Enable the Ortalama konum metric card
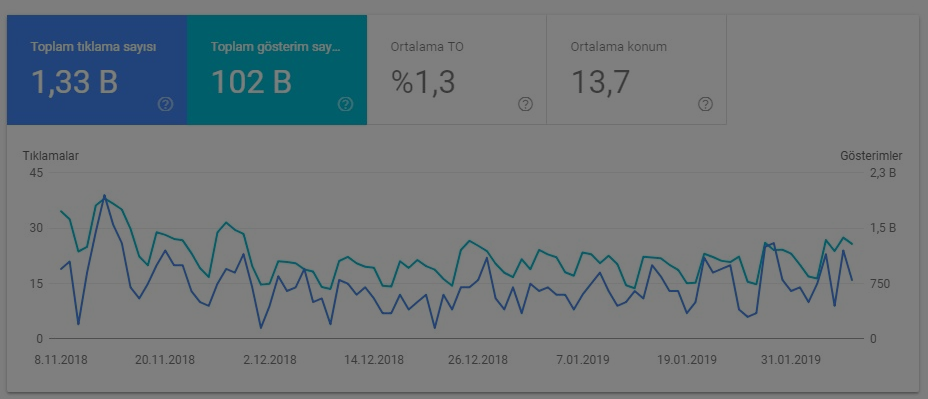The height and width of the screenshot is (399, 928). [636, 70]
